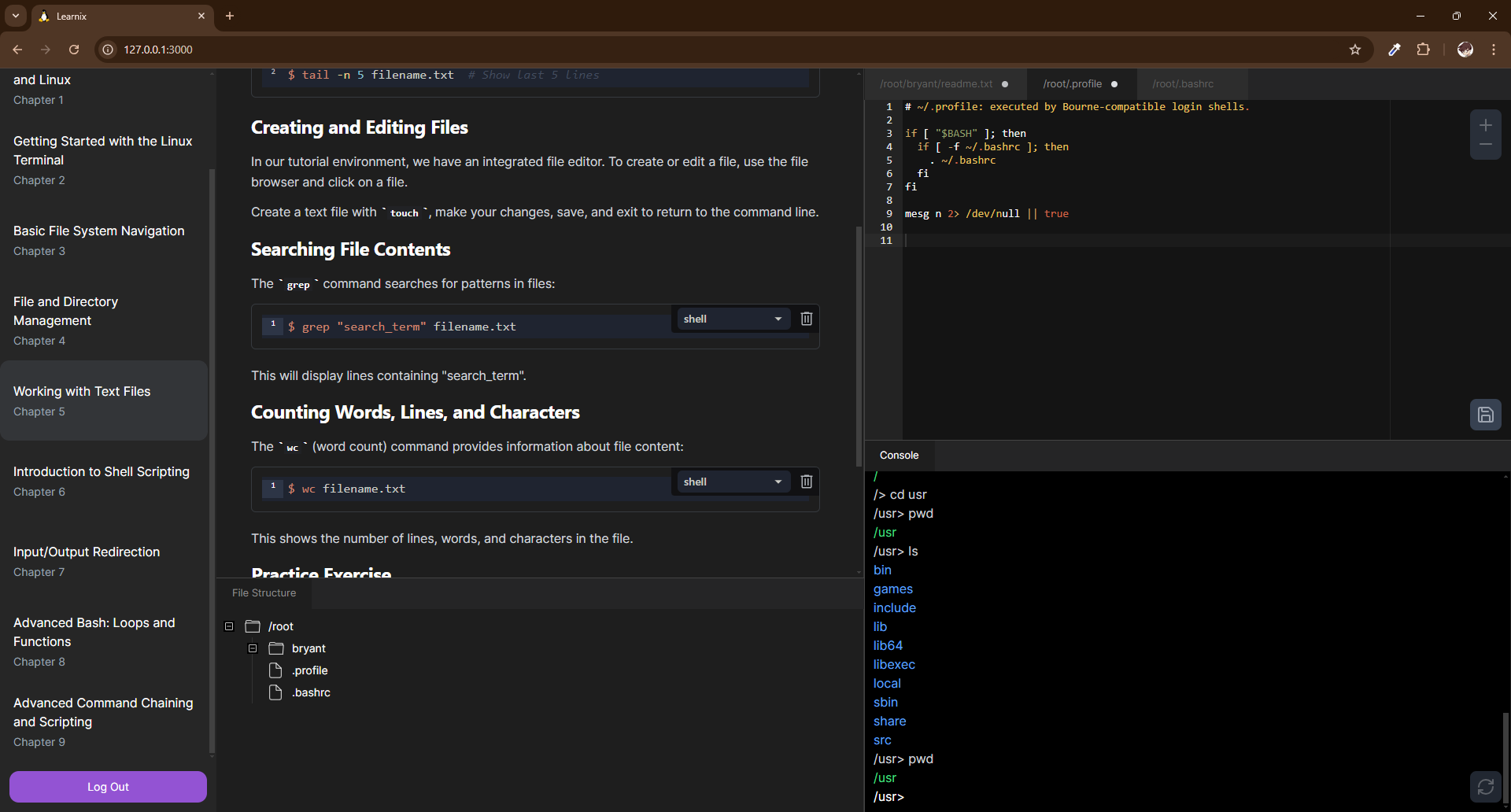Collapse the /root folder tree node
The width and height of the screenshot is (1511, 812).
point(229,626)
